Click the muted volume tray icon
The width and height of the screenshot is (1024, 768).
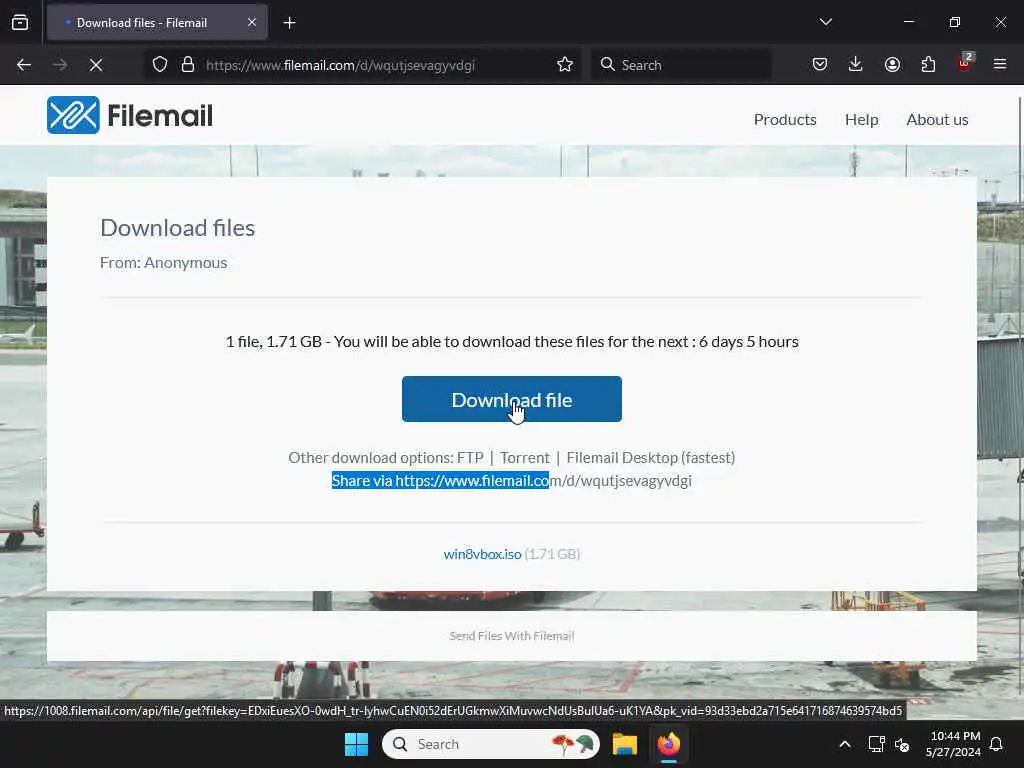point(903,744)
